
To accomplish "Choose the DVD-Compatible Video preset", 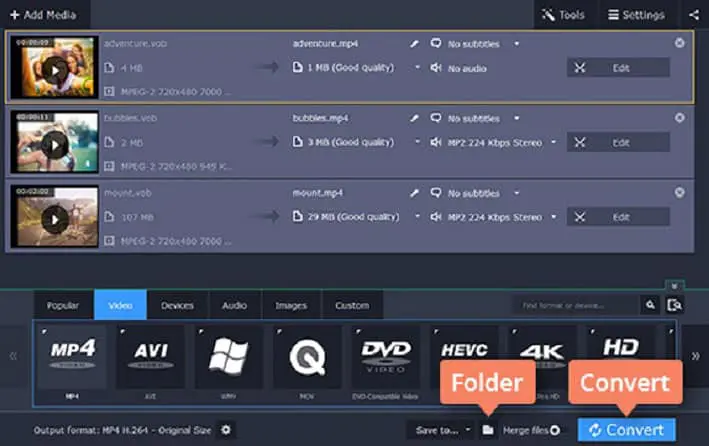I will coord(386,359).
